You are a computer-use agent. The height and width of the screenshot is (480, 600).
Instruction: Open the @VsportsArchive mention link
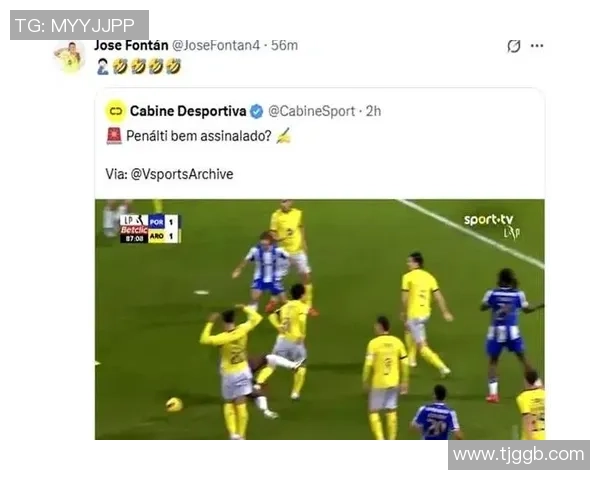point(182,174)
